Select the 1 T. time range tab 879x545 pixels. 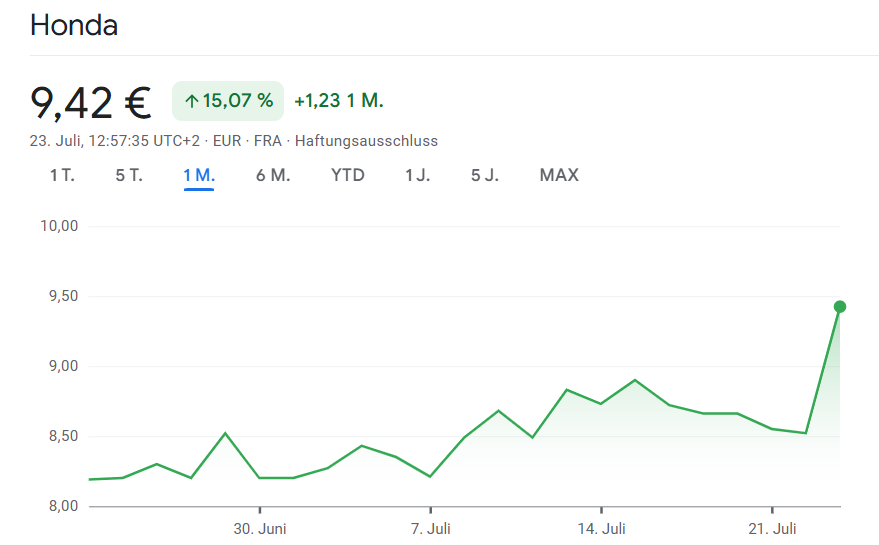click(x=62, y=175)
